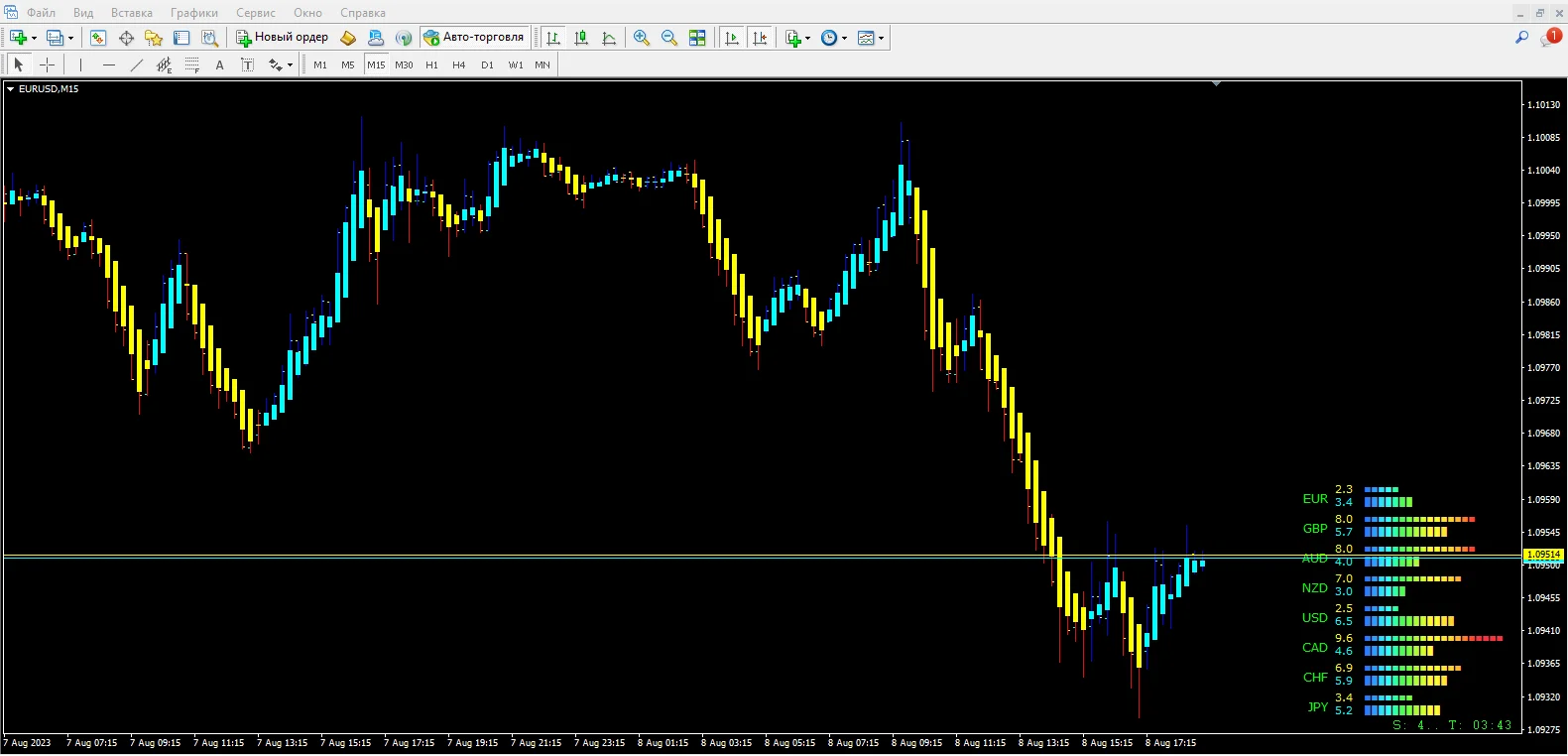Zoom out of the chart
This screenshot has width=1568, height=756.
(669, 38)
